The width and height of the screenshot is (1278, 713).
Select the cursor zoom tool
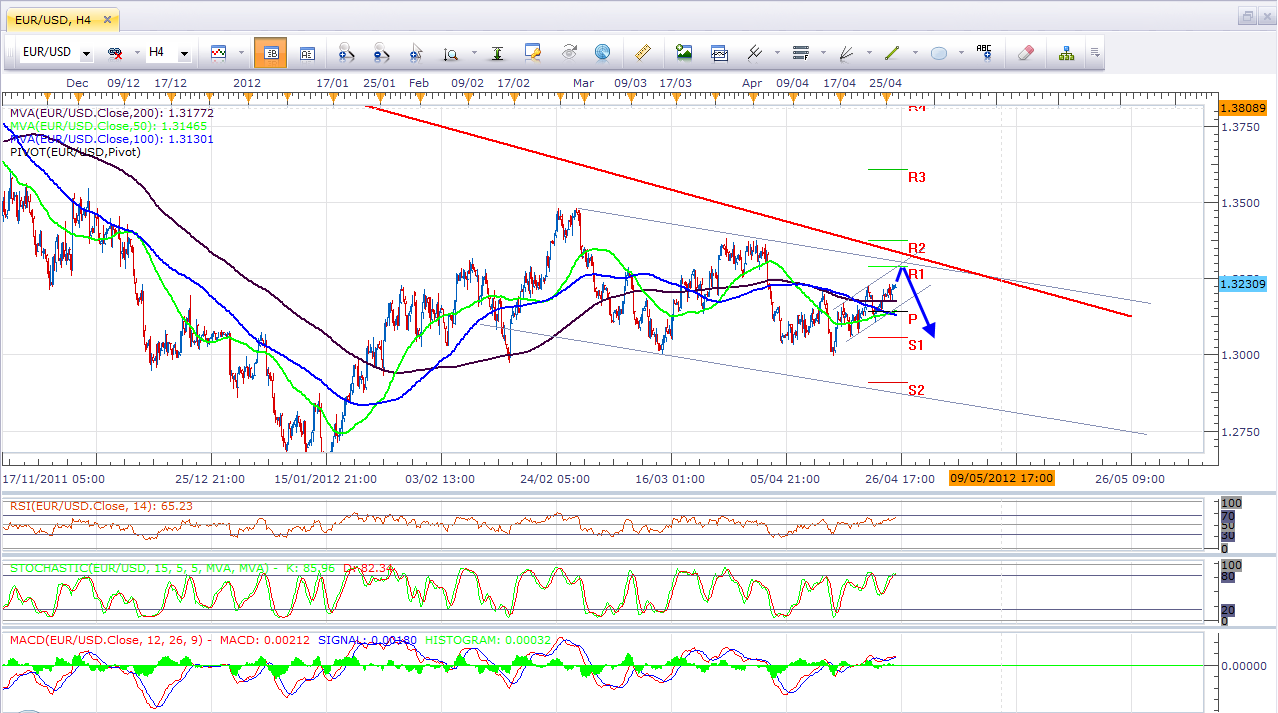pyautogui.click(x=416, y=53)
